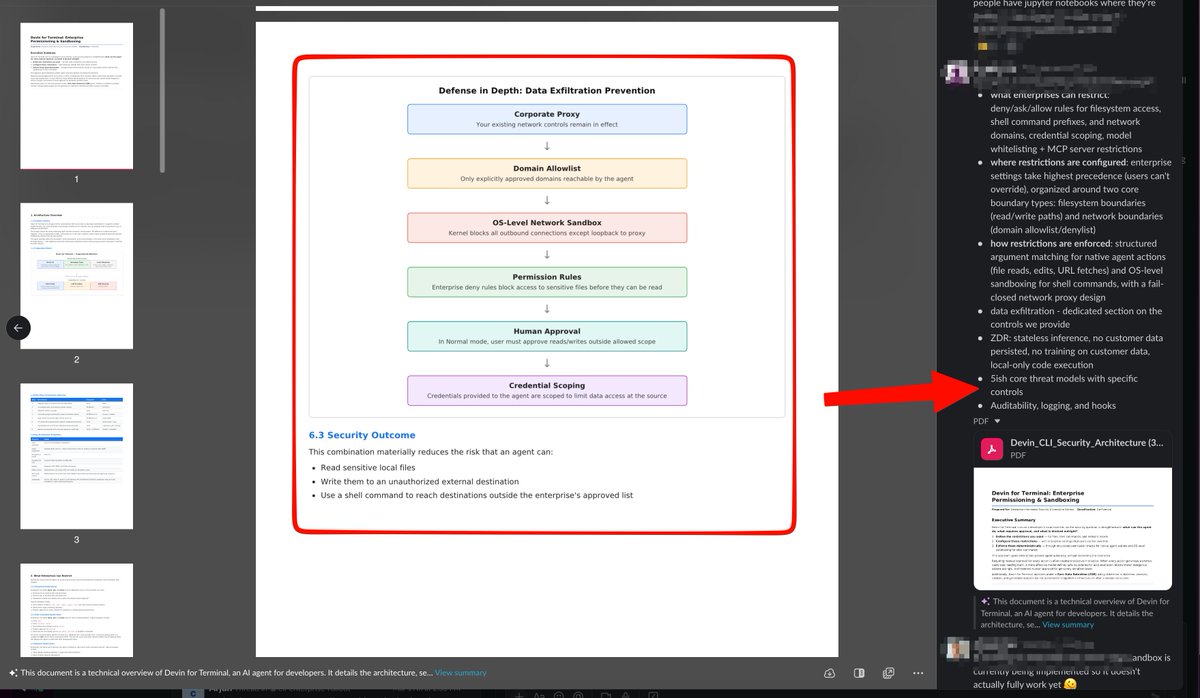Click the '6.3 Security Outcome' heading
Image resolution: width=1200 pixels, height=698 pixels.
(362, 435)
